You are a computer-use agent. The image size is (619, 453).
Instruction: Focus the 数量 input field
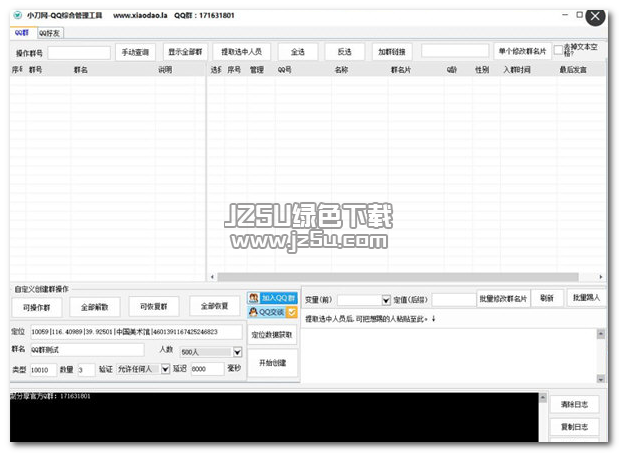86,370
